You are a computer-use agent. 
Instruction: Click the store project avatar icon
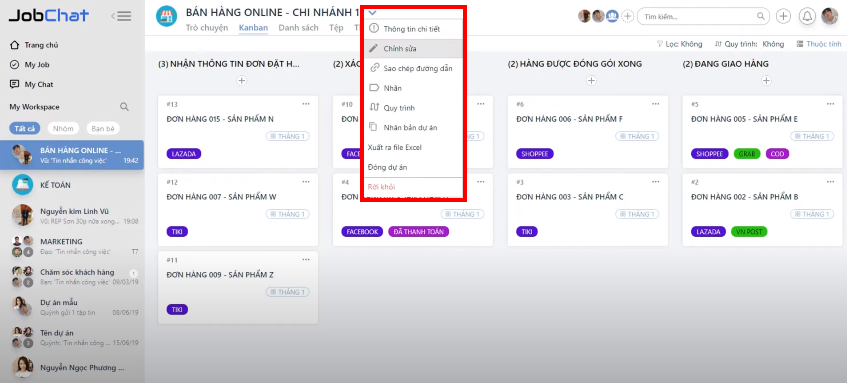[166, 16]
